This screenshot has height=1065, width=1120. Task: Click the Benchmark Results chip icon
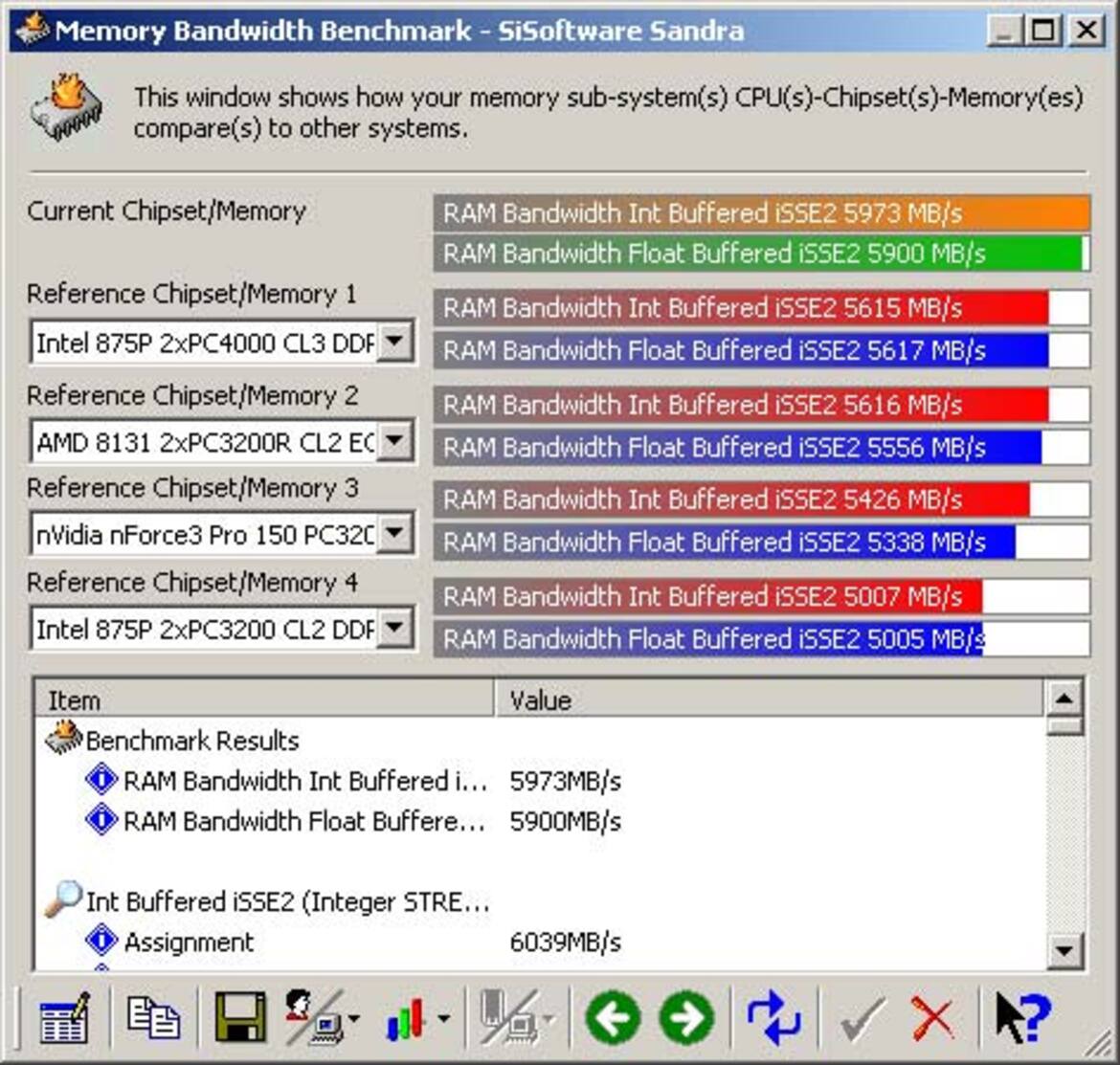(x=63, y=738)
